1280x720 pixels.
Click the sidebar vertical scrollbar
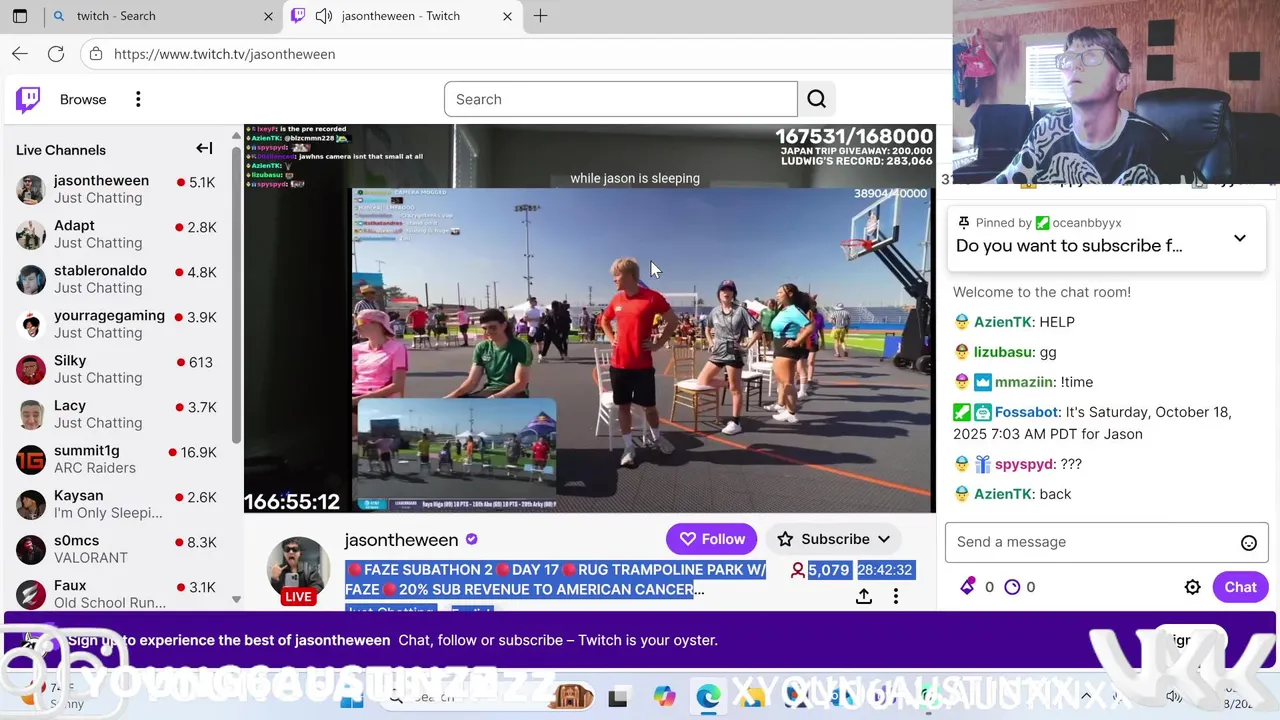[x=236, y=297]
